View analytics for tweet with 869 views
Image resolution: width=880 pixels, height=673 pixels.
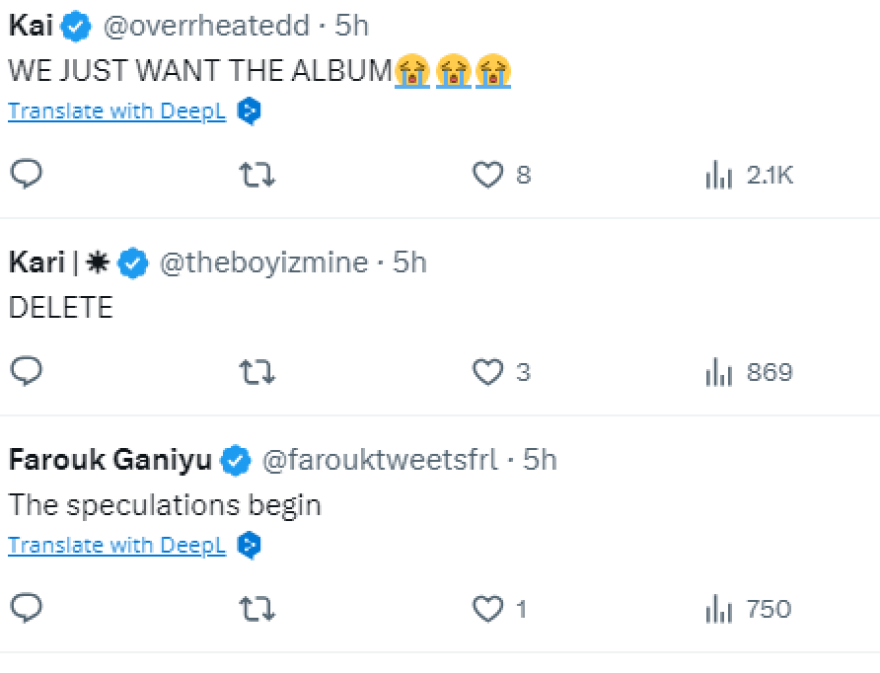(x=719, y=373)
